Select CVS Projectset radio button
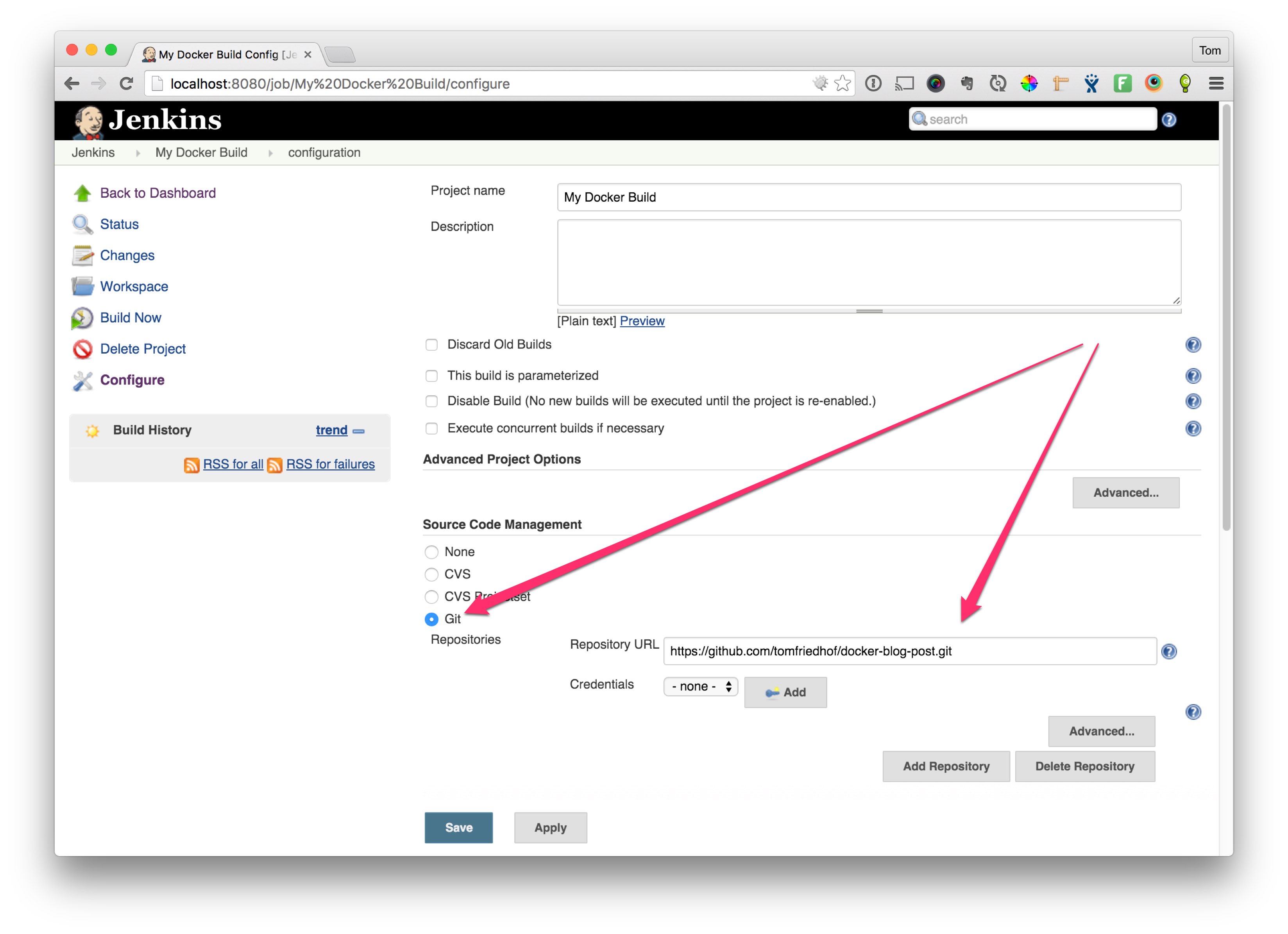This screenshot has height=934, width=1288. click(431, 597)
